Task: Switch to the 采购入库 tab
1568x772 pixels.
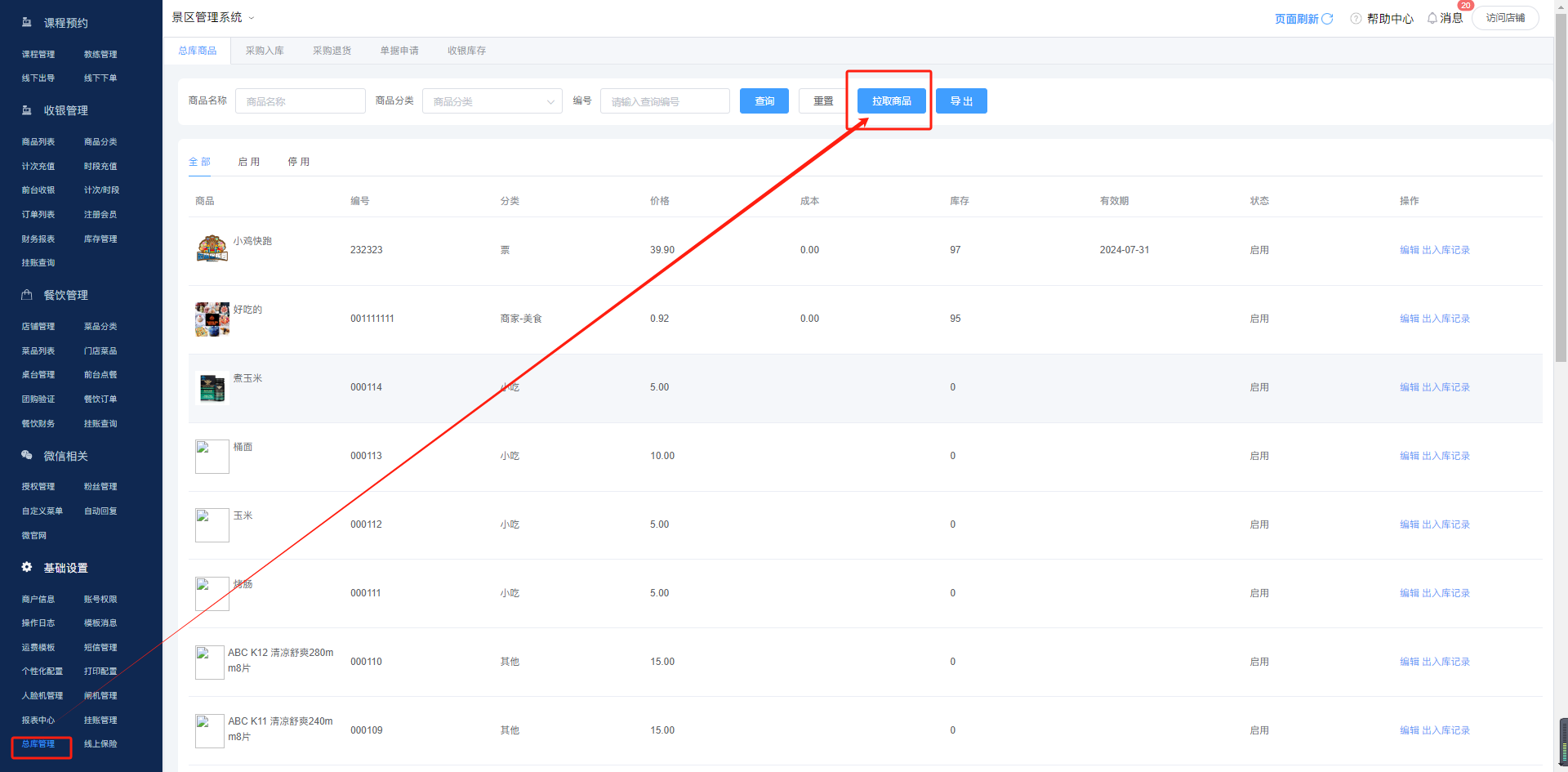Action: pyautogui.click(x=265, y=51)
